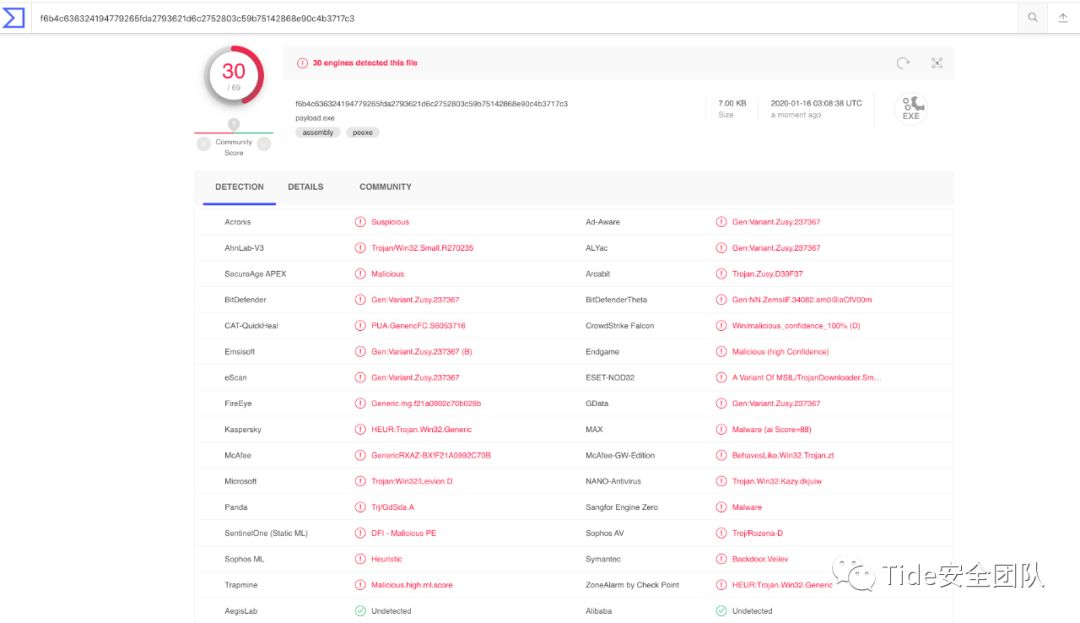The image size is (1080, 623).
Task: Click the alert icon next to Microsoft result
Action: coord(360,482)
